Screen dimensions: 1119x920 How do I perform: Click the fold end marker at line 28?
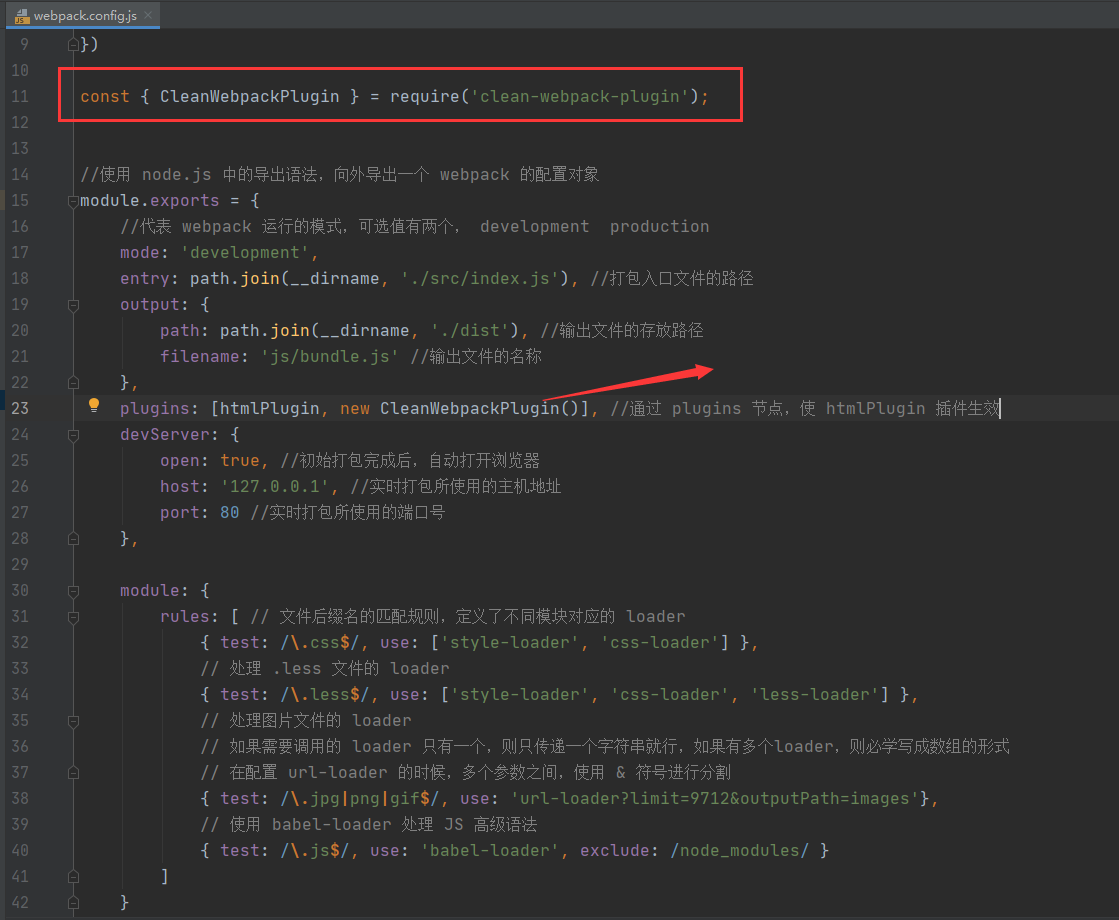73,539
